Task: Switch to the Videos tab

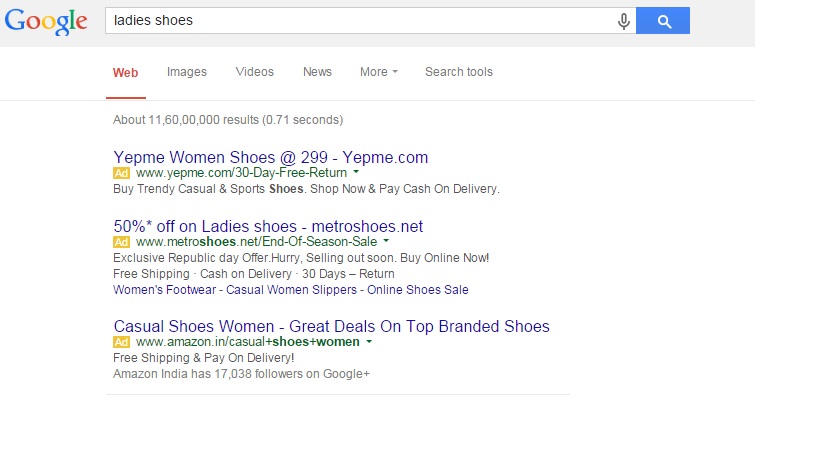Action: click(254, 72)
